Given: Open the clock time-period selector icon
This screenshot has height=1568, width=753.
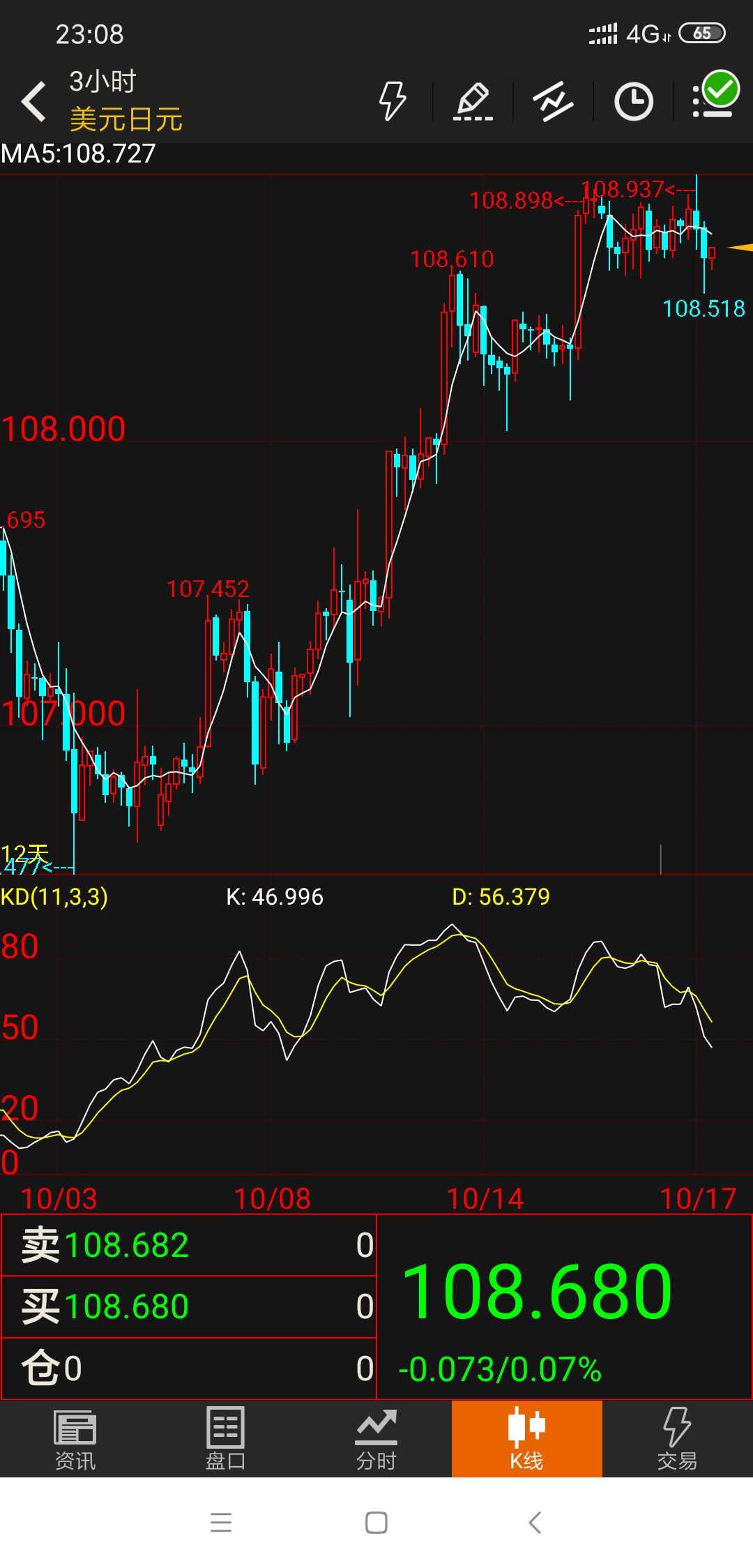Looking at the screenshot, I should click(x=634, y=101).
